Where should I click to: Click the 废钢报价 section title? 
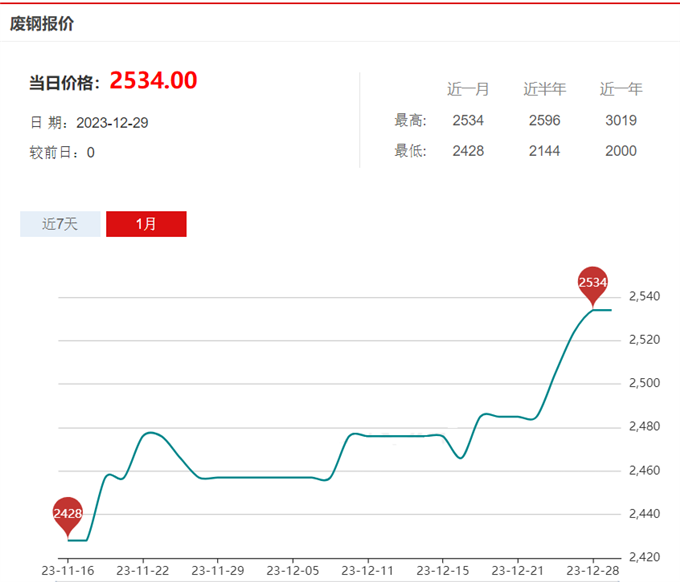tap(42, 23)
